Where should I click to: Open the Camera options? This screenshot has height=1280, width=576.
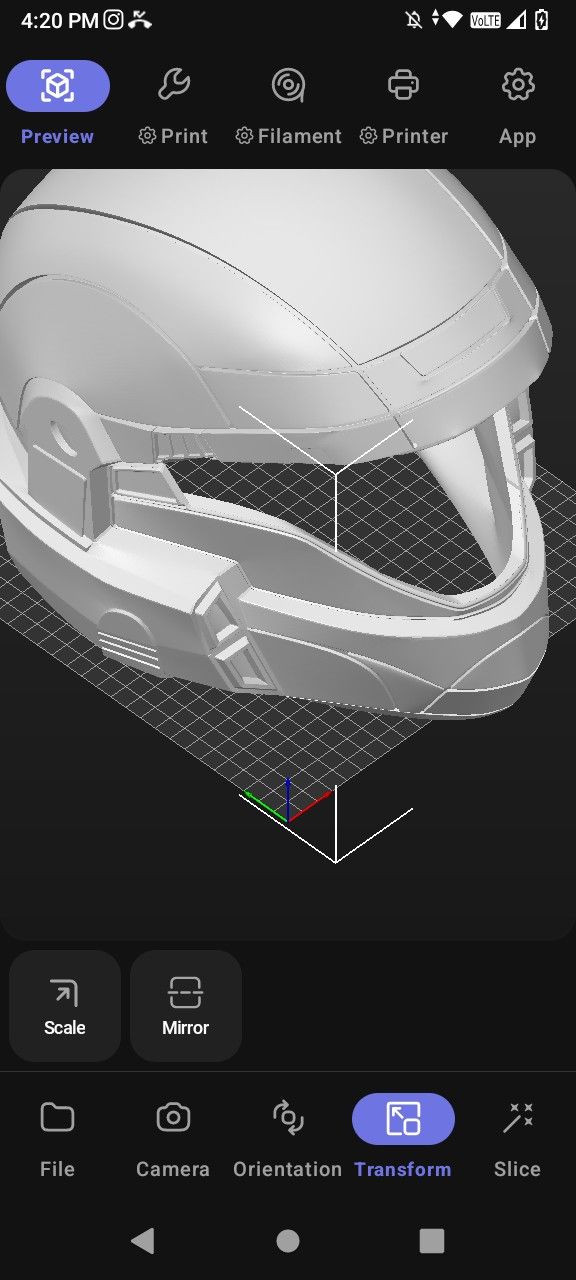point(173,1138)
